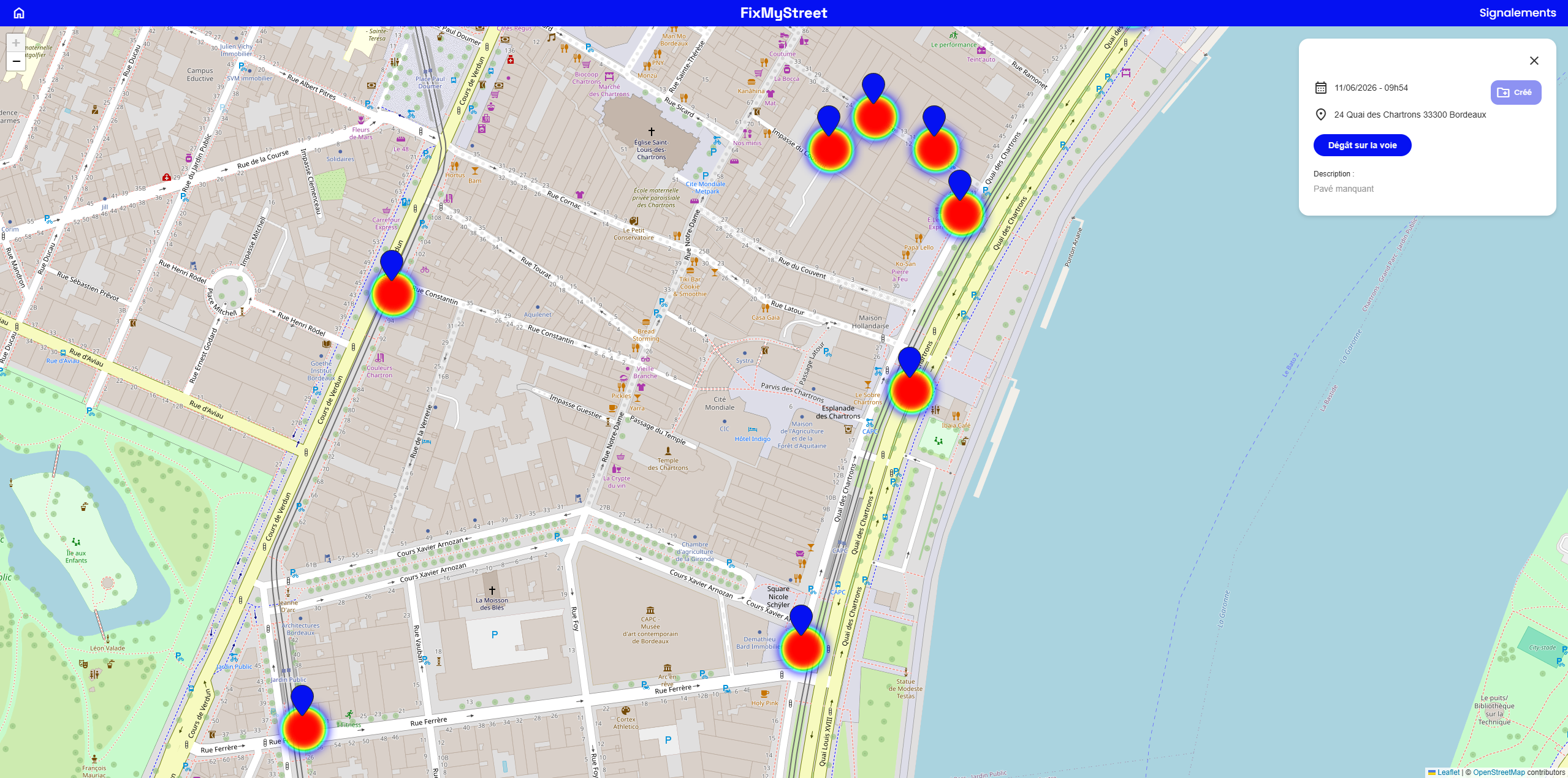
Task: Click the Maison Hollandaise label
Action: click(870, 322)
